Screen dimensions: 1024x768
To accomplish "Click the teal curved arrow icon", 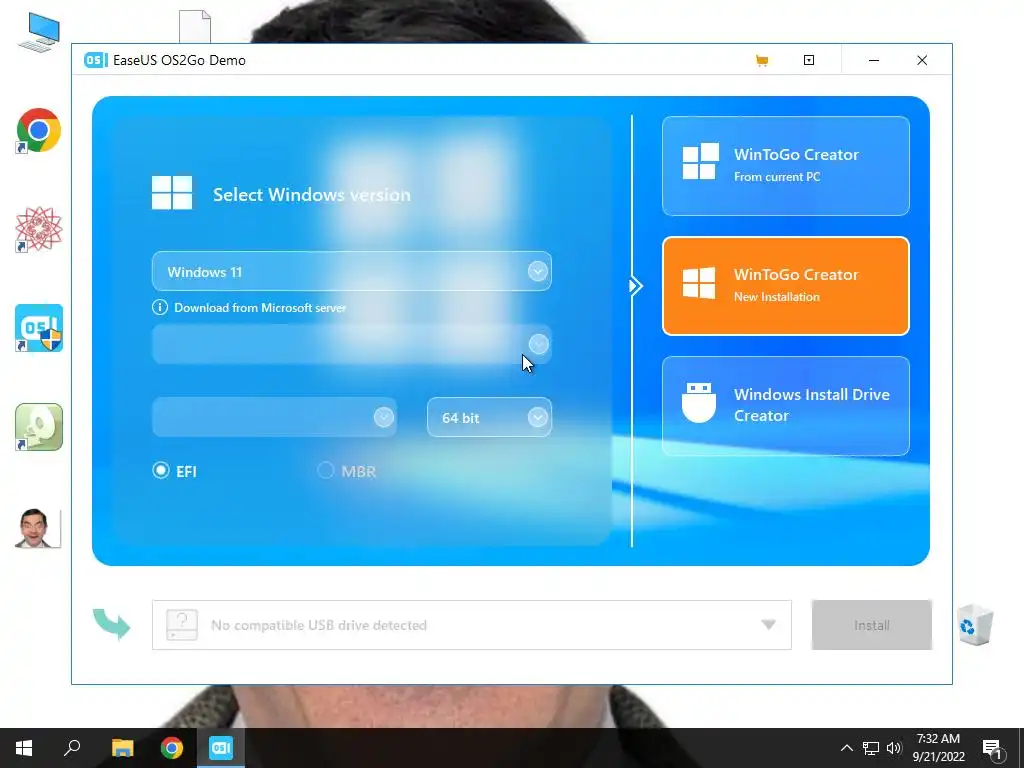I will (112, 624).
